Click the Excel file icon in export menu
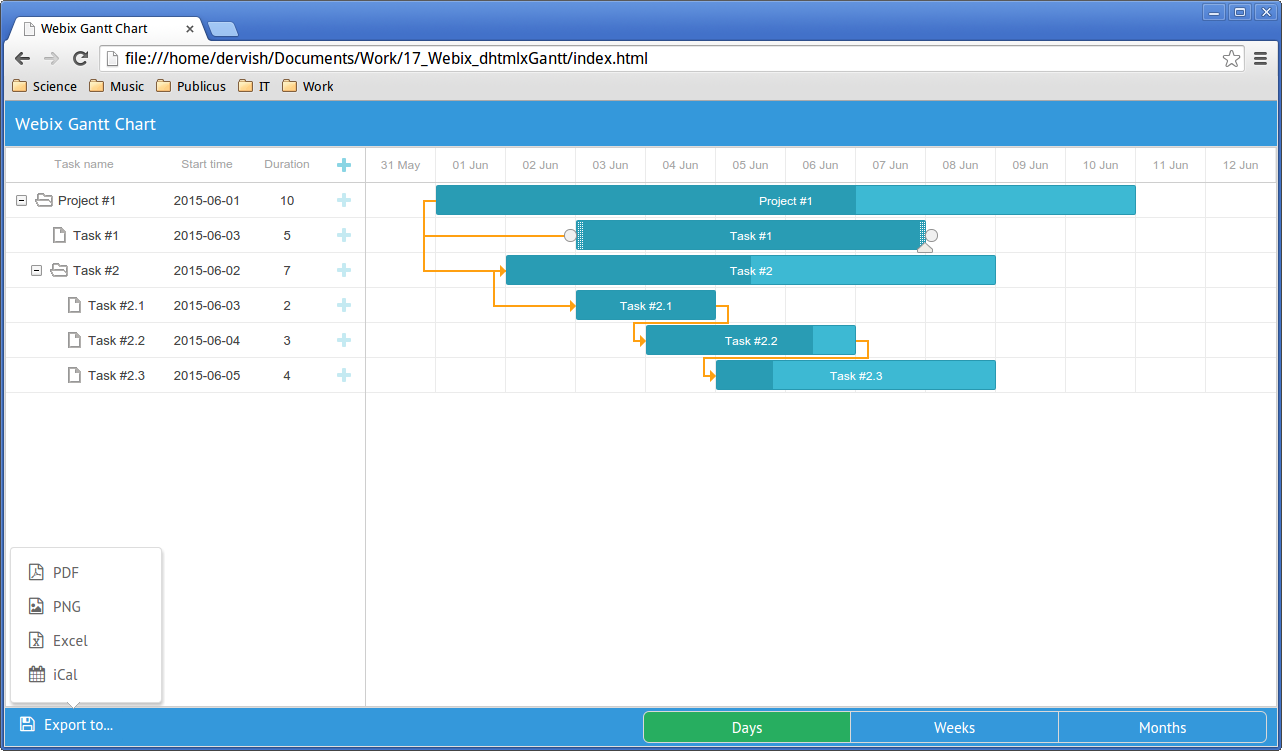Viewport: 1282px width, 751px height. pos(36,640)
